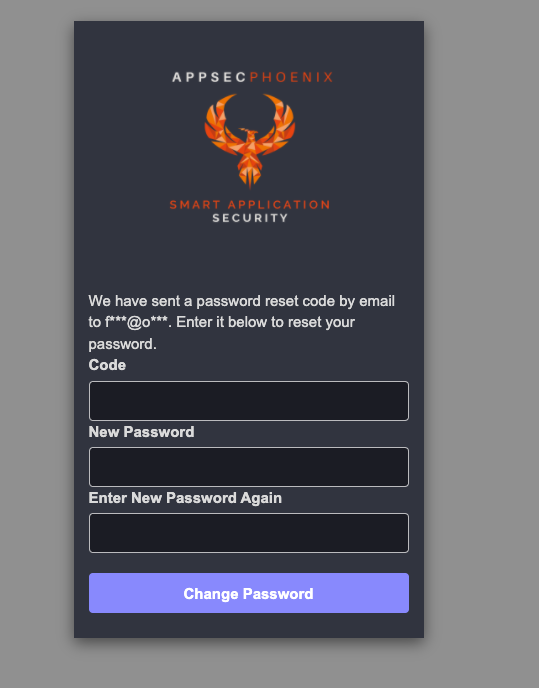This screenshot has width=539, height=688.
Task: Click the phoenix's tail feathers
Action: [x=250, y=176]
